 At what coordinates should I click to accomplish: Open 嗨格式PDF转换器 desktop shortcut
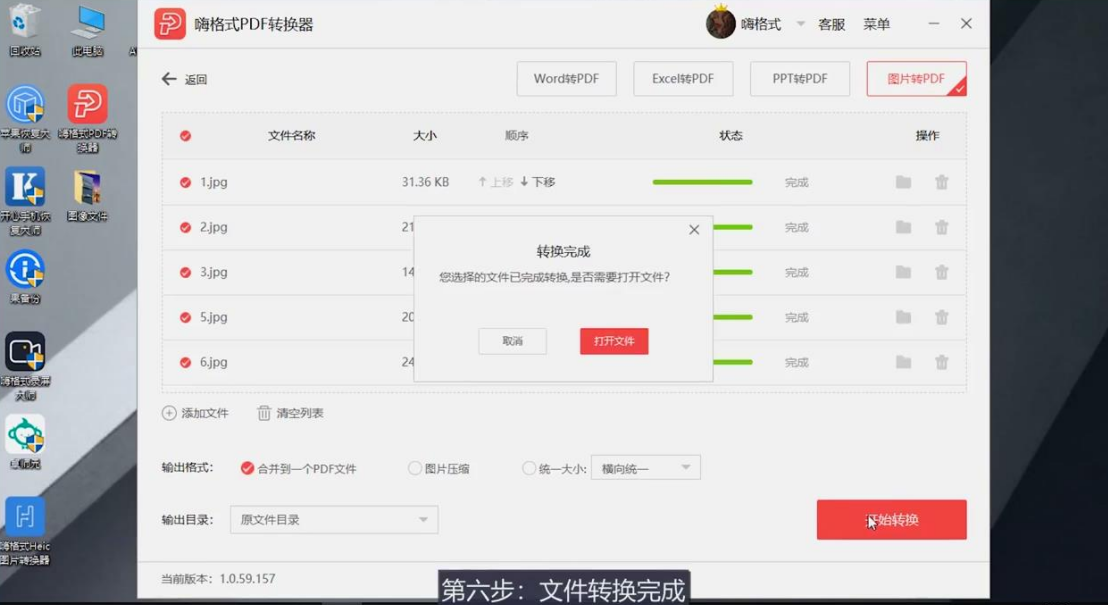[88, 119]
